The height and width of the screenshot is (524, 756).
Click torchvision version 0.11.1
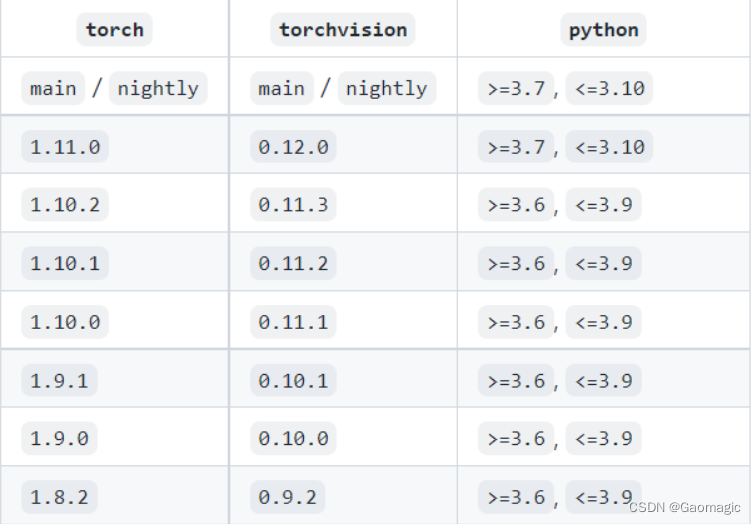point(293,322)
